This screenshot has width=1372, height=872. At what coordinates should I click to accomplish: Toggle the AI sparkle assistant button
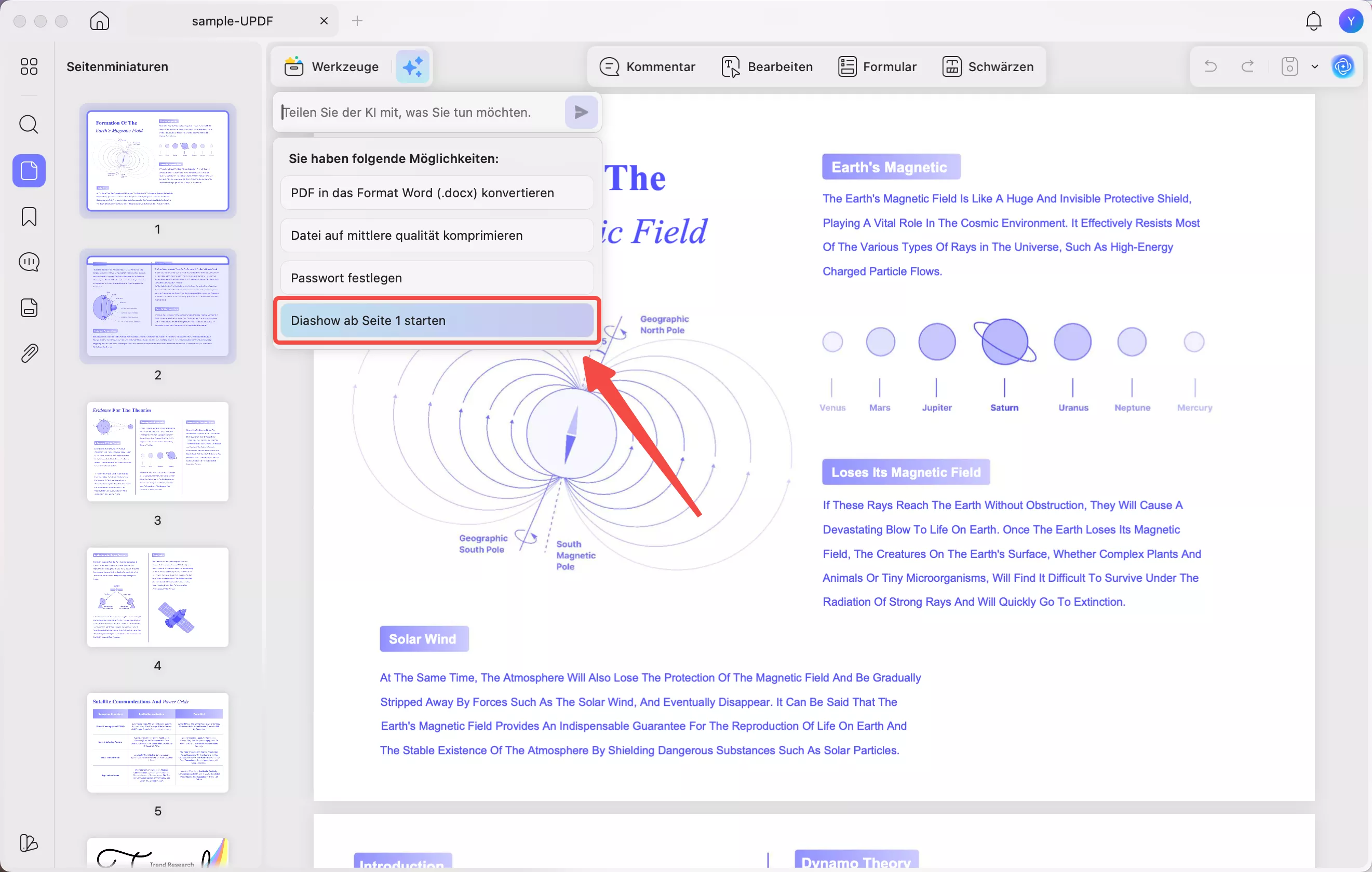point(412,66)
